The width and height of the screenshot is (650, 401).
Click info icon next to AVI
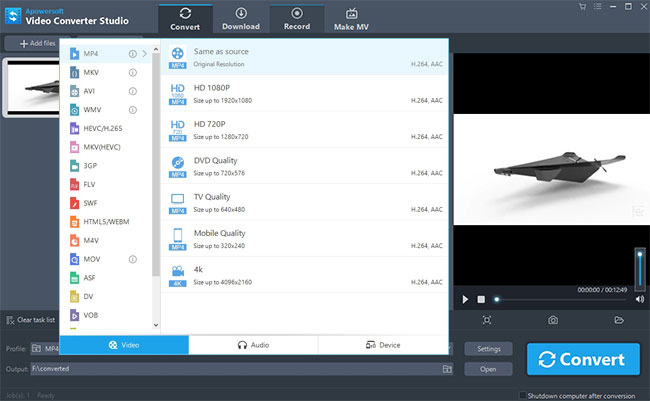[x=133, y=91]
